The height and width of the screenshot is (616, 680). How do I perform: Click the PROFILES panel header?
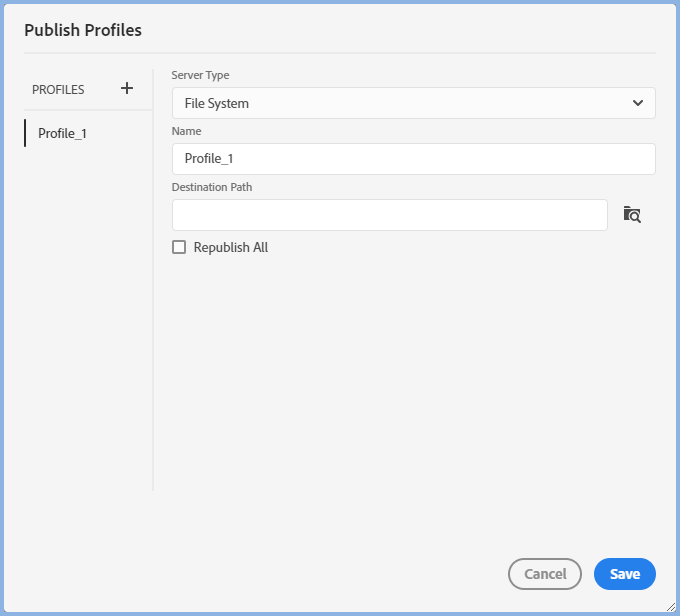(58, 90)
